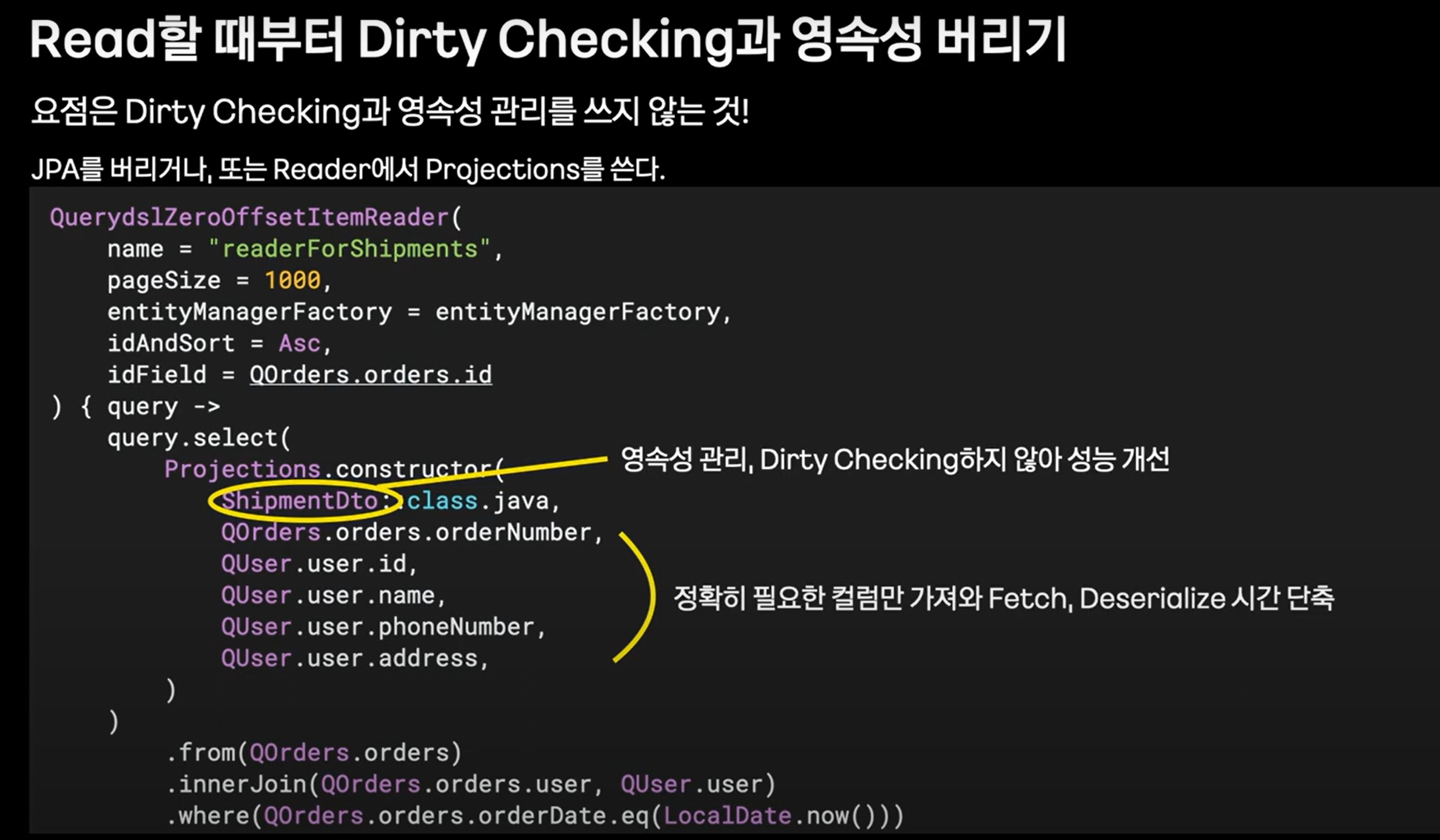Click 'QuerydslZeroOffsetItemReader' in the code

coord(249,217)
